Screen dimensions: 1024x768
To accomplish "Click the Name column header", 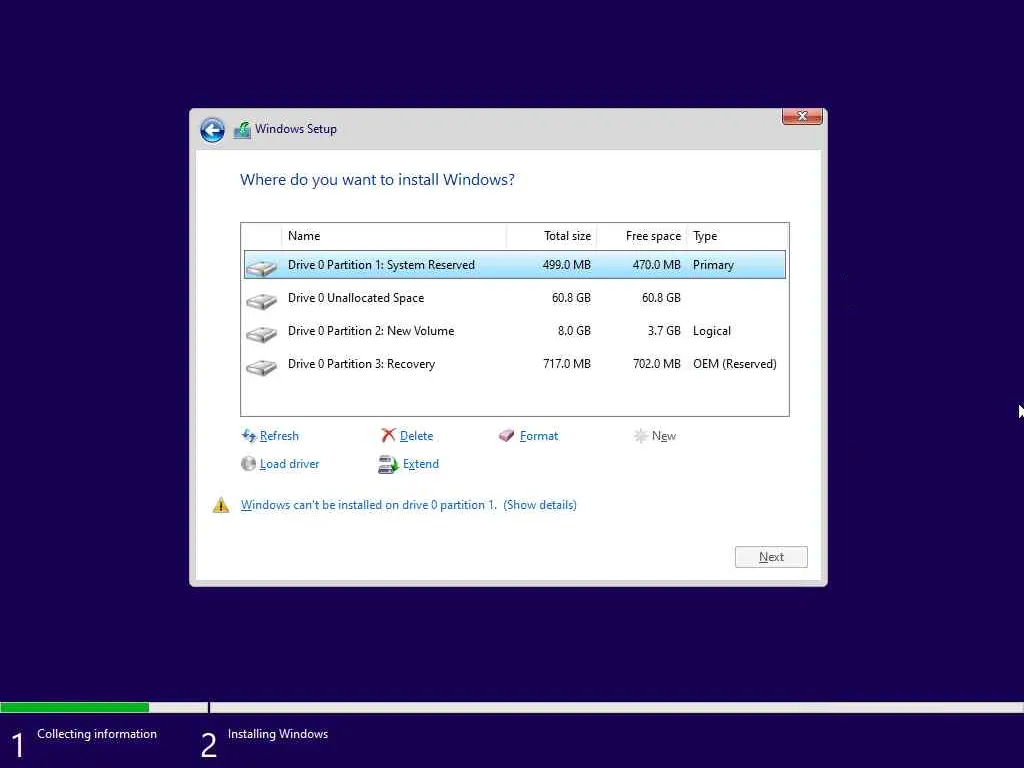I will coord(394,236).
